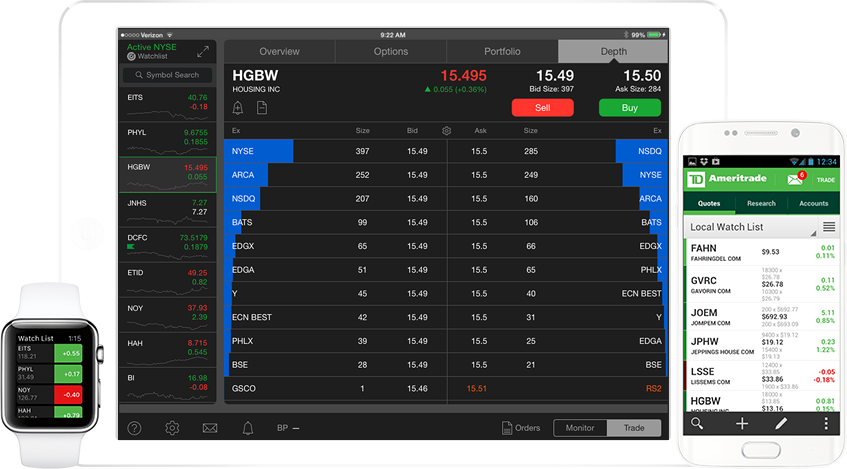
Task: Select NOY in the tablet watchlist
Action: (x=167, y=315)
